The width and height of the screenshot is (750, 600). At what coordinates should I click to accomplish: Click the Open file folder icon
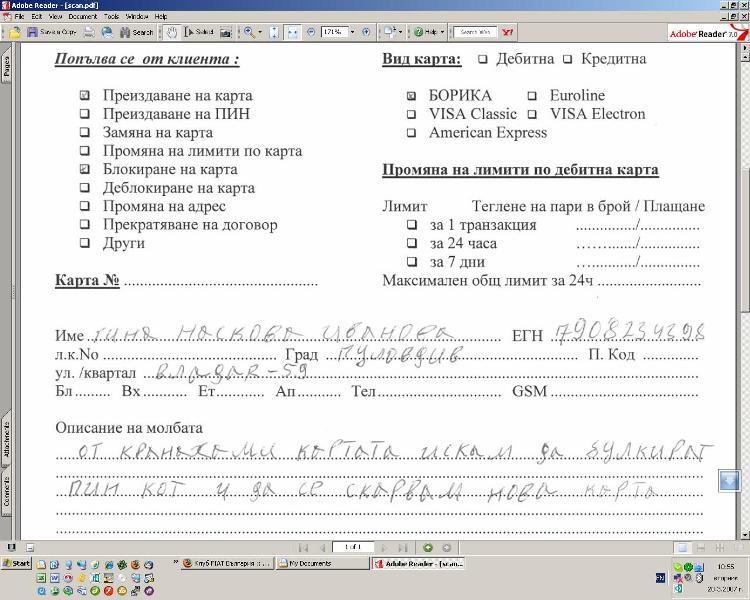tap(15, 32)
